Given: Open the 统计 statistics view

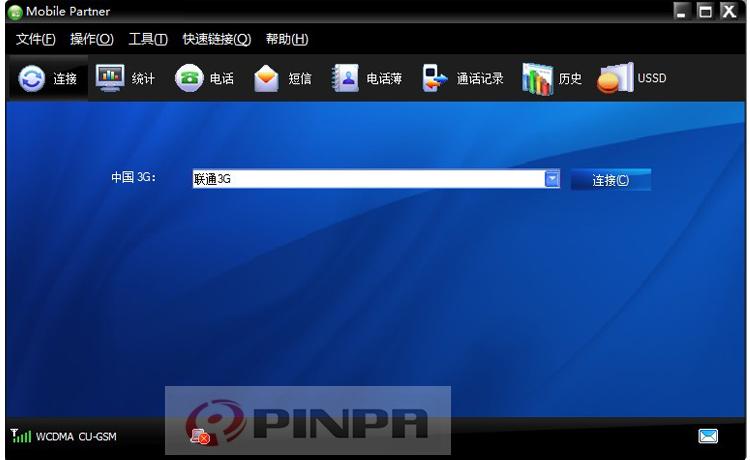Looking at the screenshot, I should (x=125, y=78).
